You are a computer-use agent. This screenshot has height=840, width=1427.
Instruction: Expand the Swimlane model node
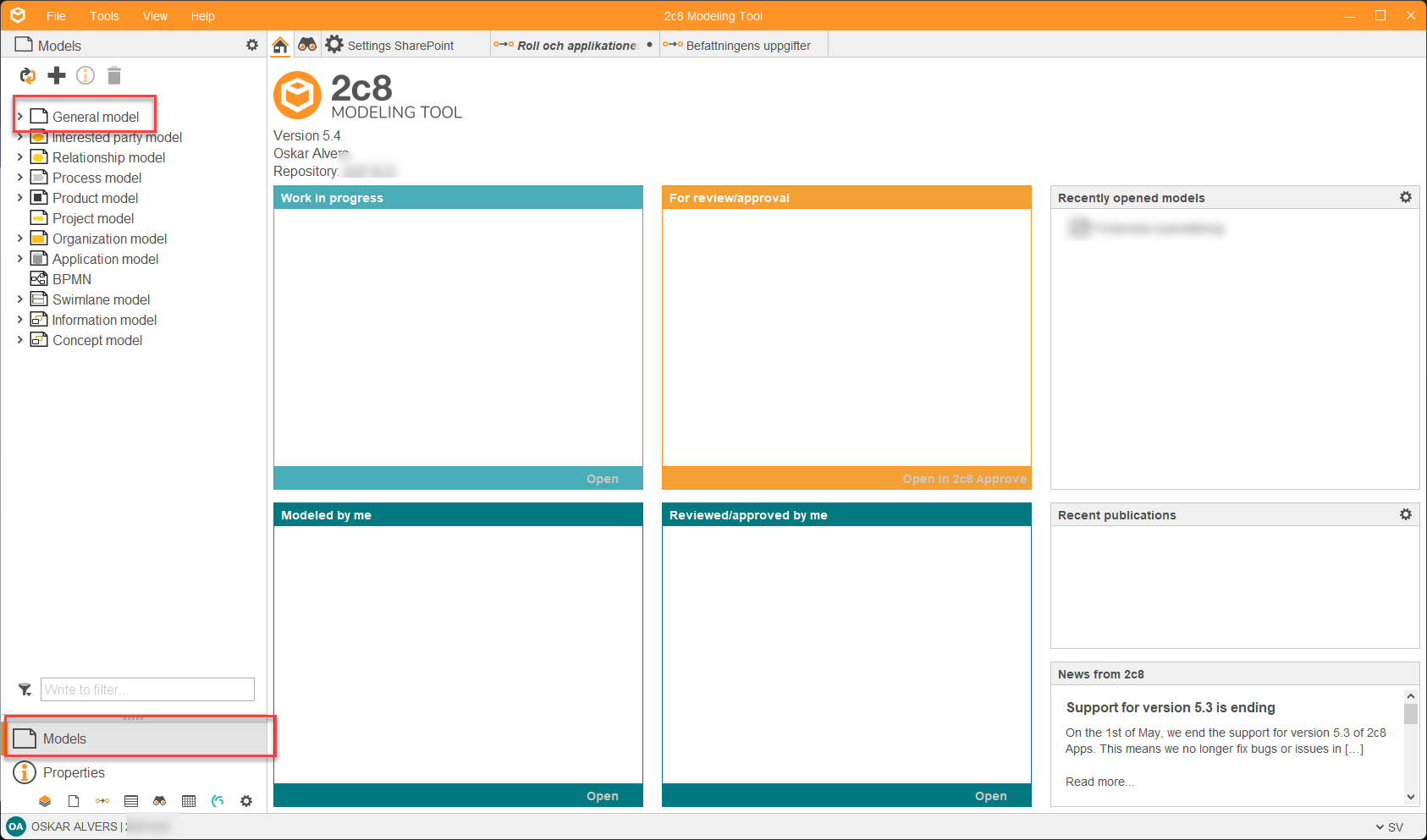point(20,299)
